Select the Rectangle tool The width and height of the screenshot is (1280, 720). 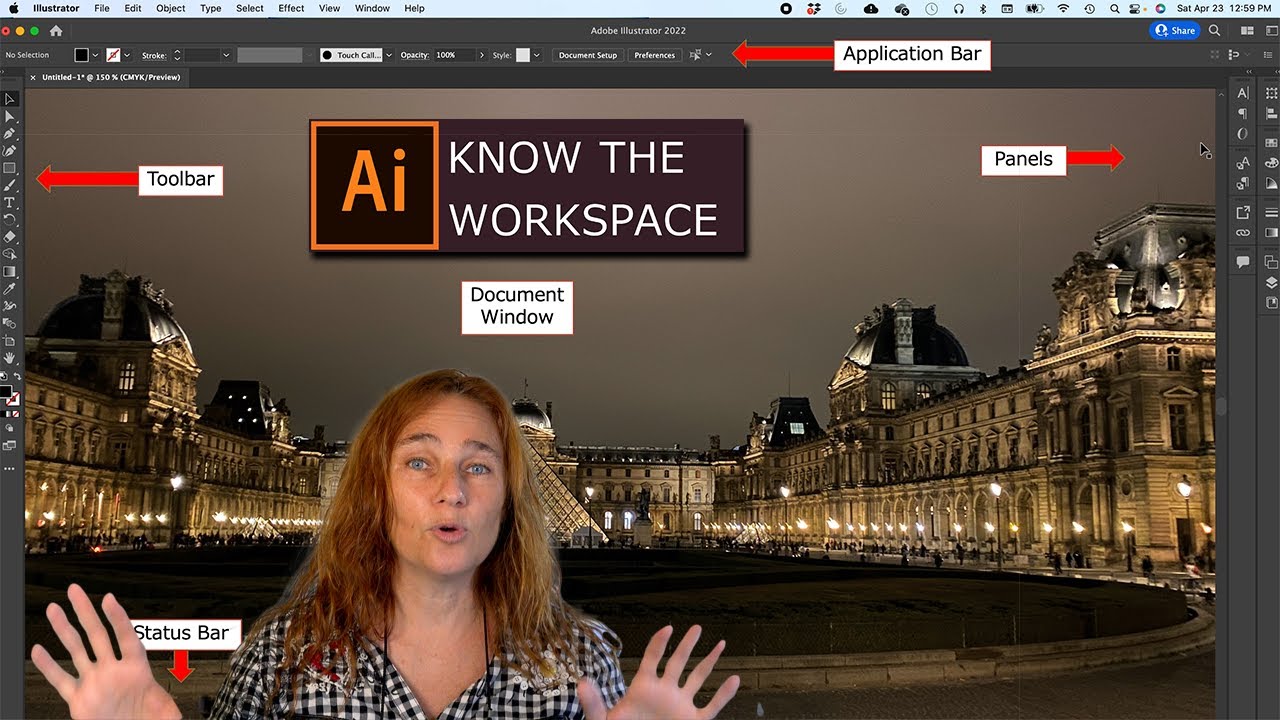(x=10, y=168)
